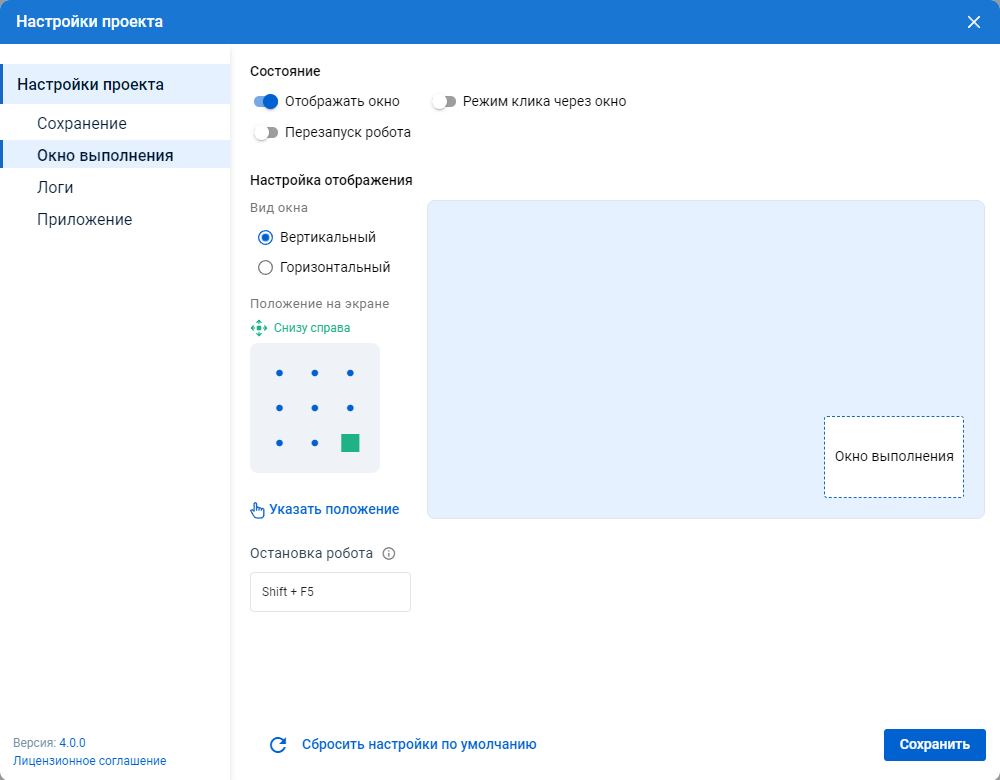
Task: Toggle the Отображать окно switch
Action: (x=266, y=101)
